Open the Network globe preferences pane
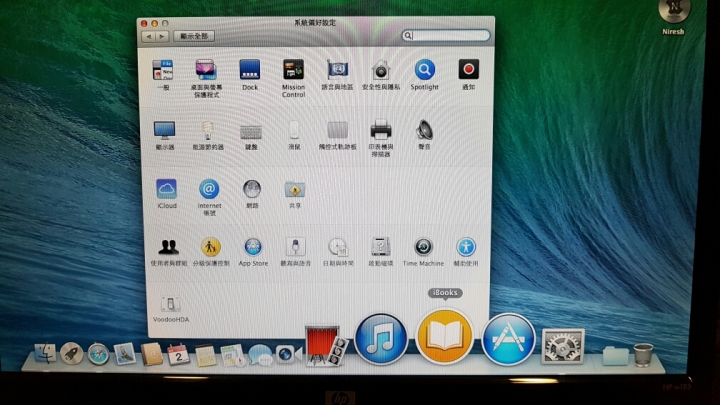The width and height of the screenshot is (720, 405). pyautogui.click(x=252, y=189)
